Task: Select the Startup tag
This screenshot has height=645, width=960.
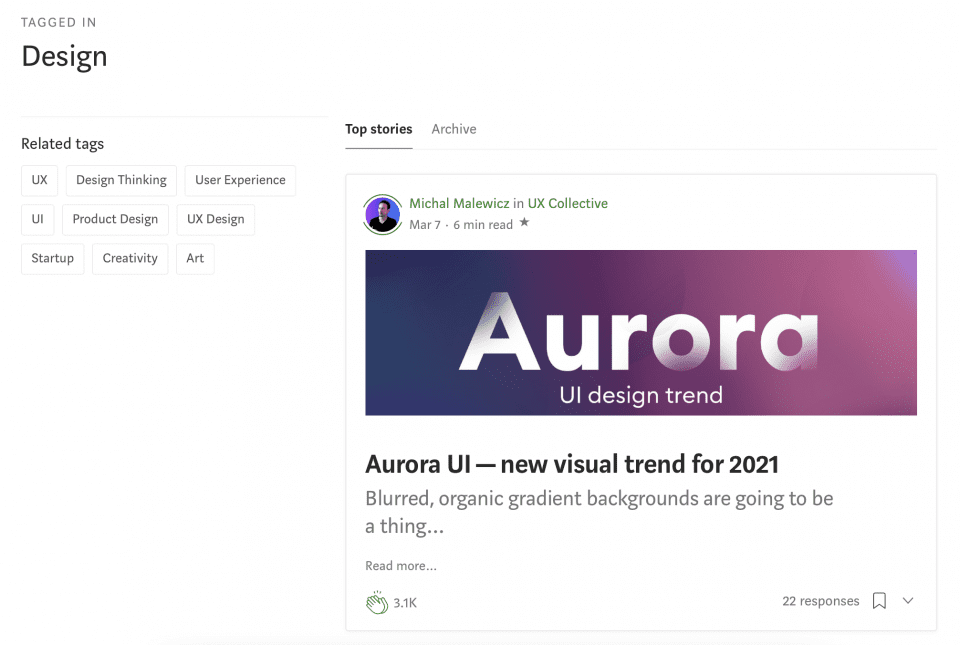Action: (52, 258)
